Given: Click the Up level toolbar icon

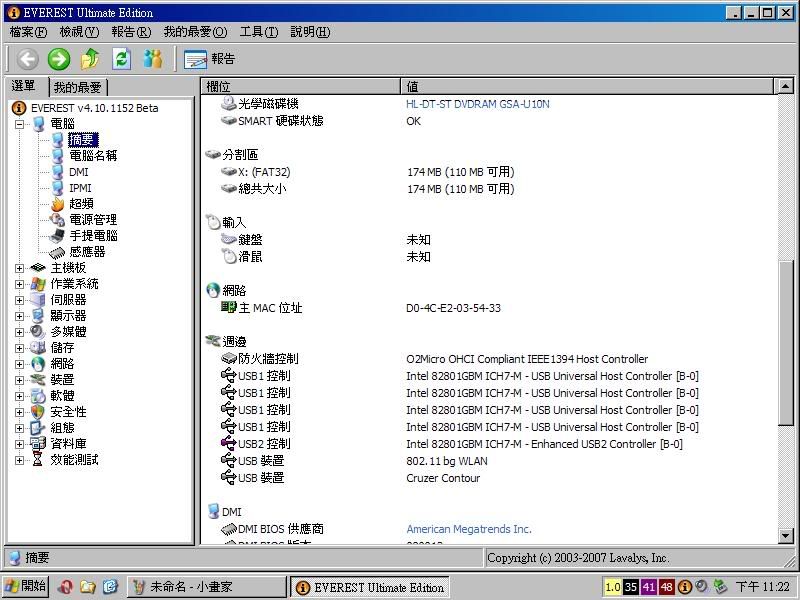Looking at the screenshot, I should click(90, 59).
